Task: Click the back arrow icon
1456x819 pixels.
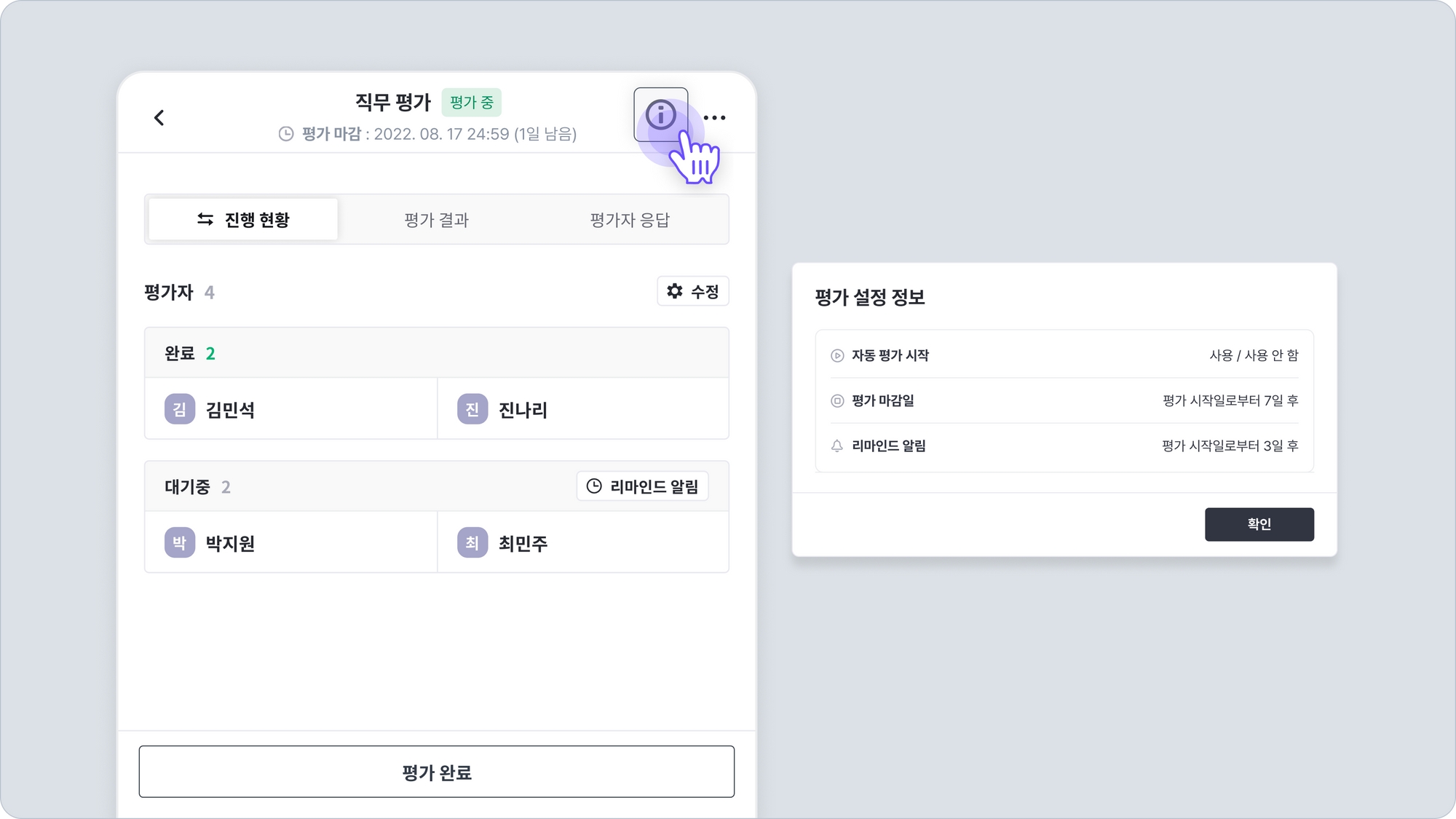Action: pos(159,117)
